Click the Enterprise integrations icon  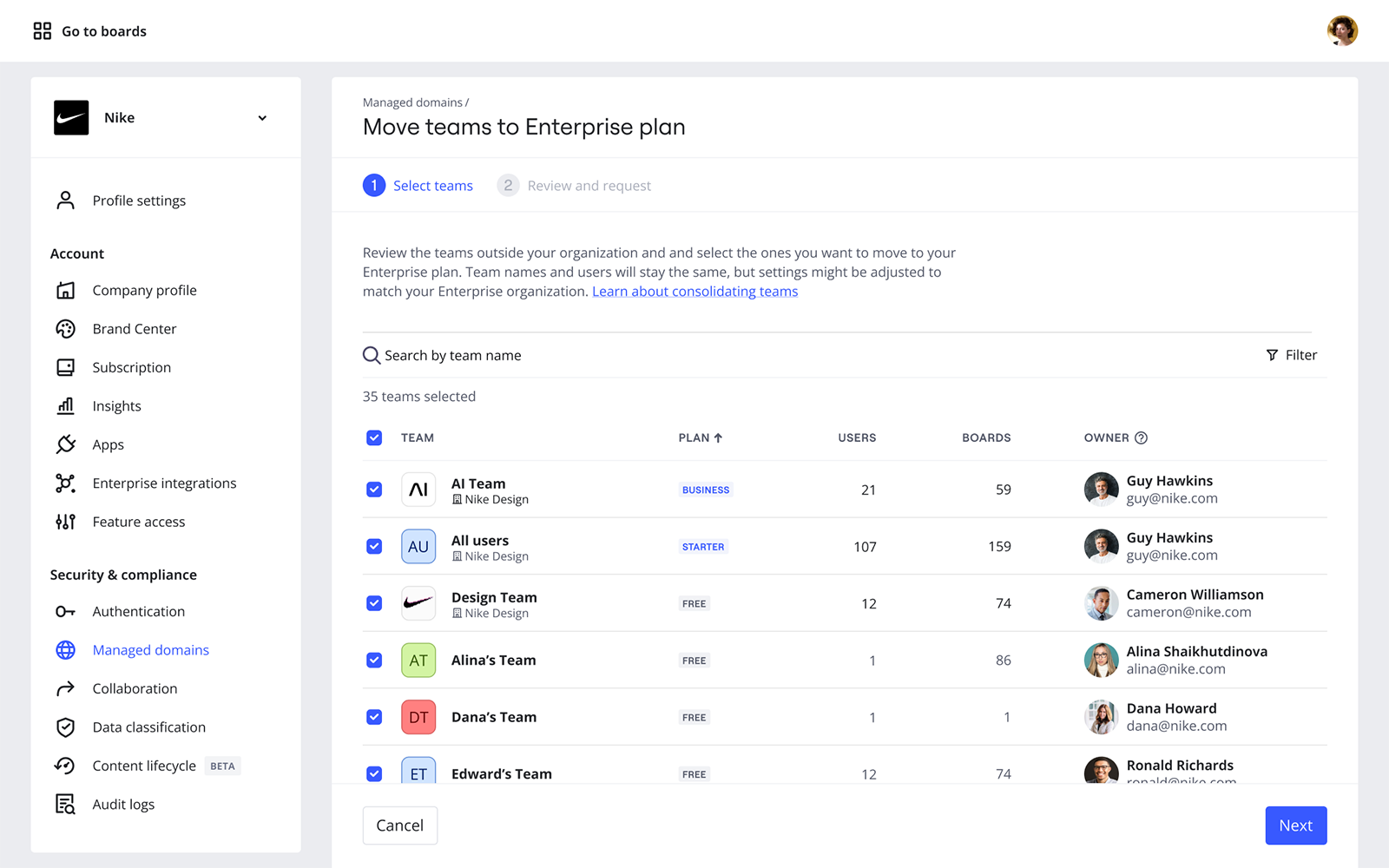coord(65,483)
